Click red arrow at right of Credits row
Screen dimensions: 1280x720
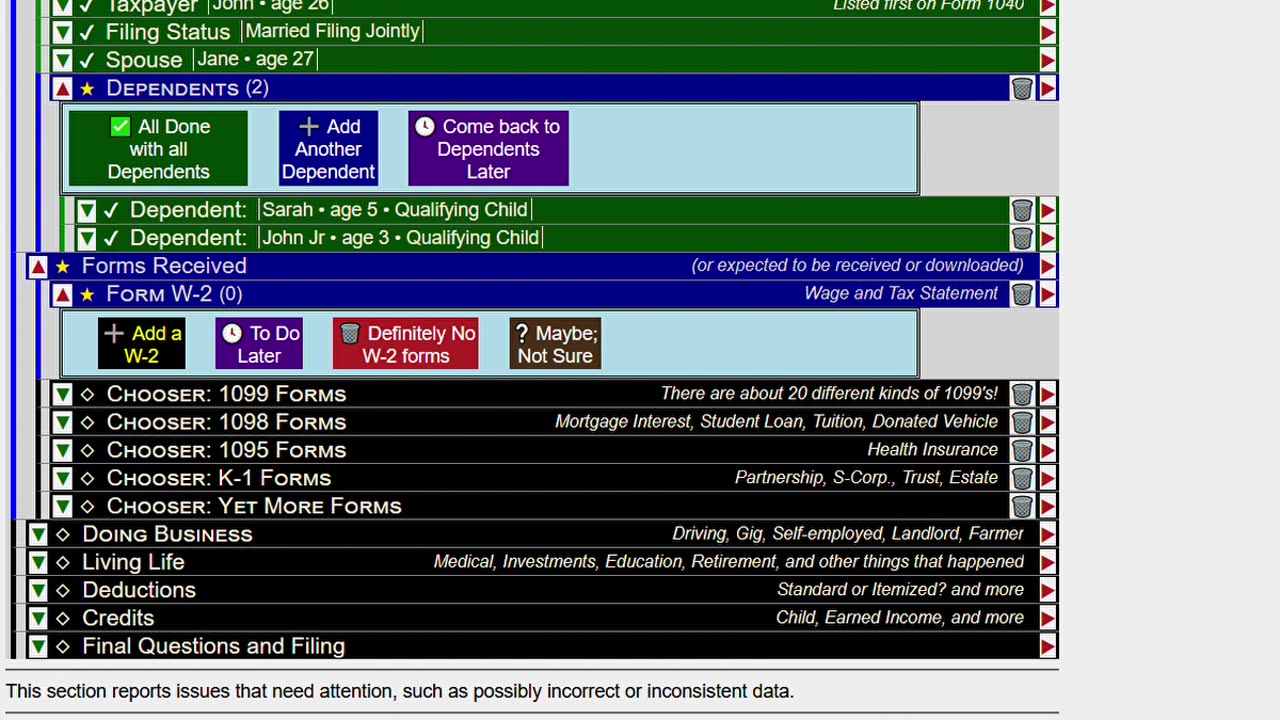click(x=1047, y=618)
